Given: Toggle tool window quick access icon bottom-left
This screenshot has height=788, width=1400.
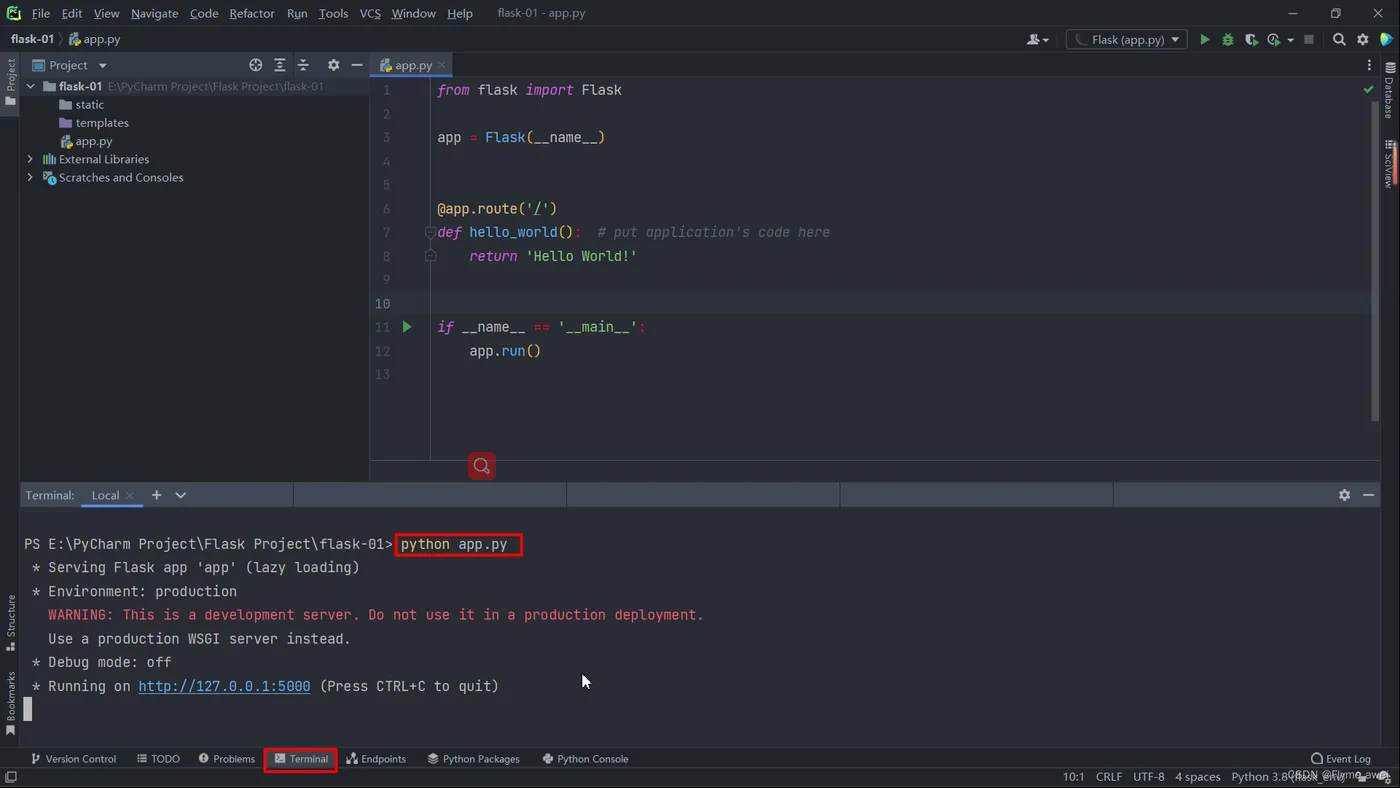Looking at the screenshot, I should [x=10, y=777].
